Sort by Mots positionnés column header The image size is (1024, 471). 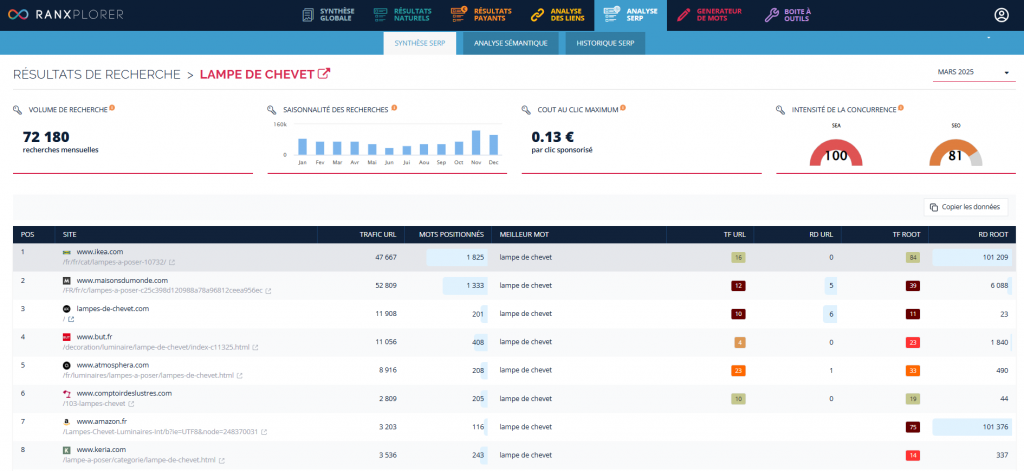pyautogui.click(x=451, y=235)
